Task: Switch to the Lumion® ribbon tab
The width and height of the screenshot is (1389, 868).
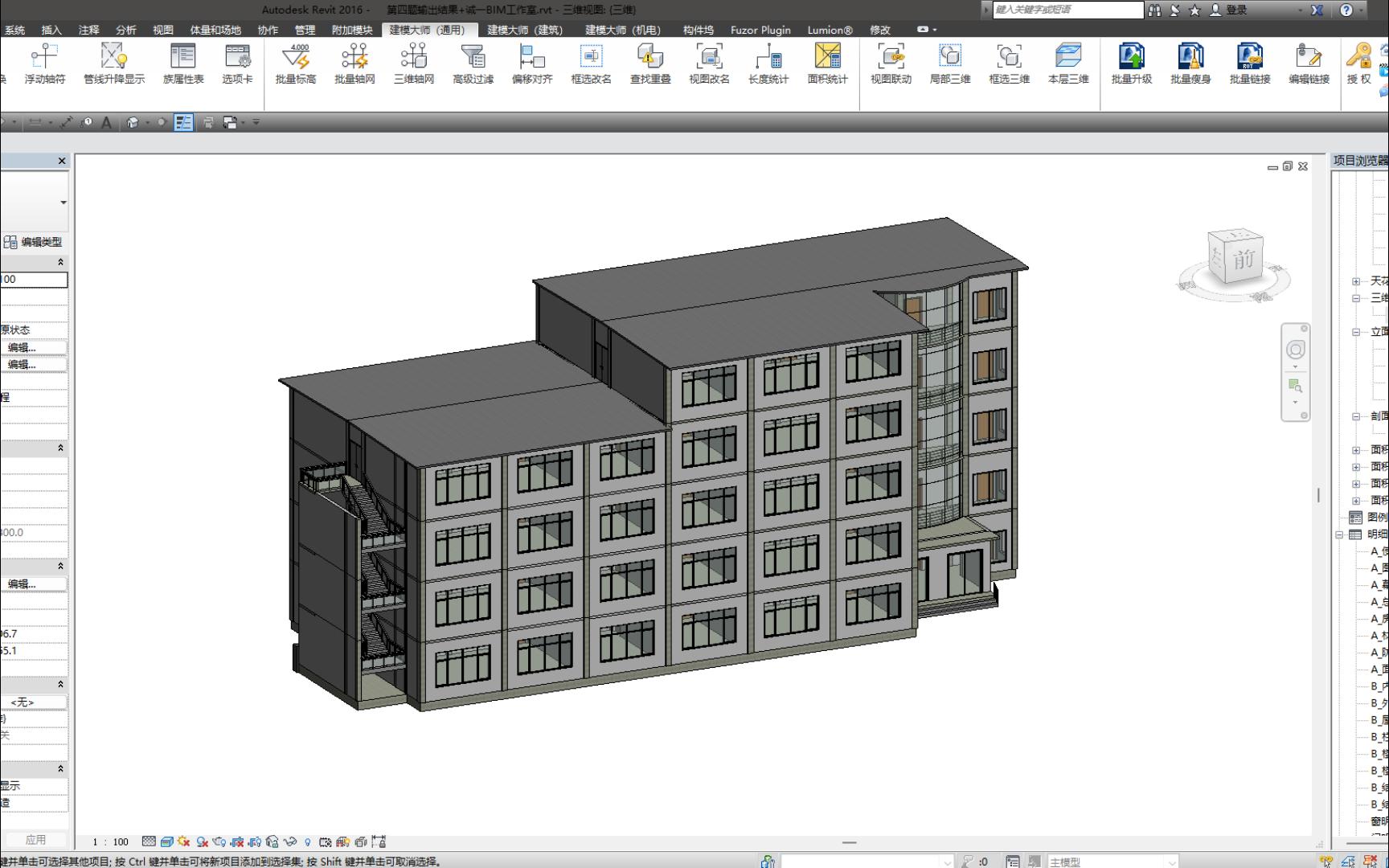Action: coord(830,30)
